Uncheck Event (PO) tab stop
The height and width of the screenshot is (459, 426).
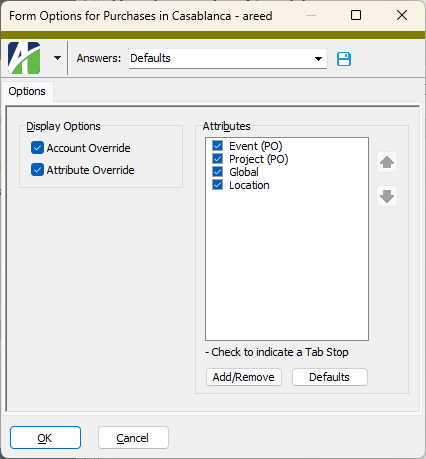(x=218, y=146)
